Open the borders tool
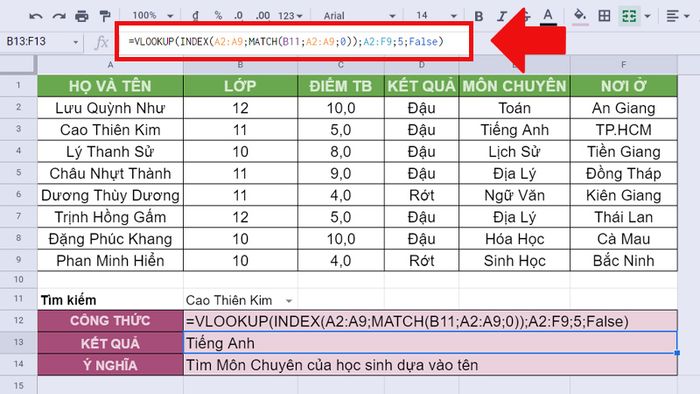The height and width of the screenshot is (394, 700). (x=604, y=17)
